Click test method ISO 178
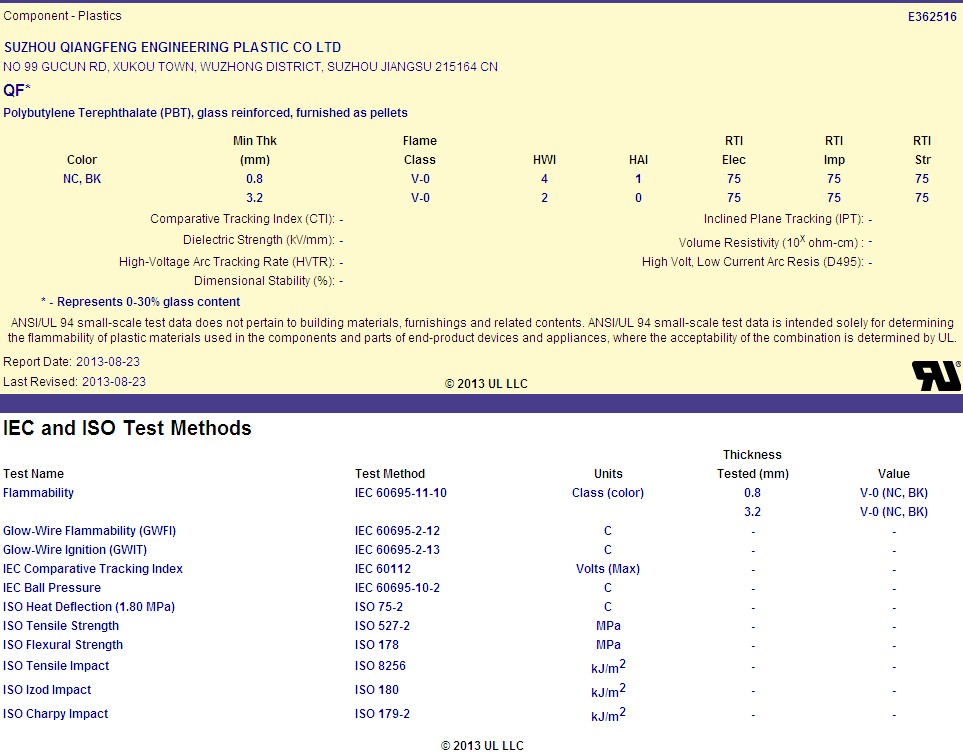The height and width of the screenshot is (756, 963). click(376, 645)
